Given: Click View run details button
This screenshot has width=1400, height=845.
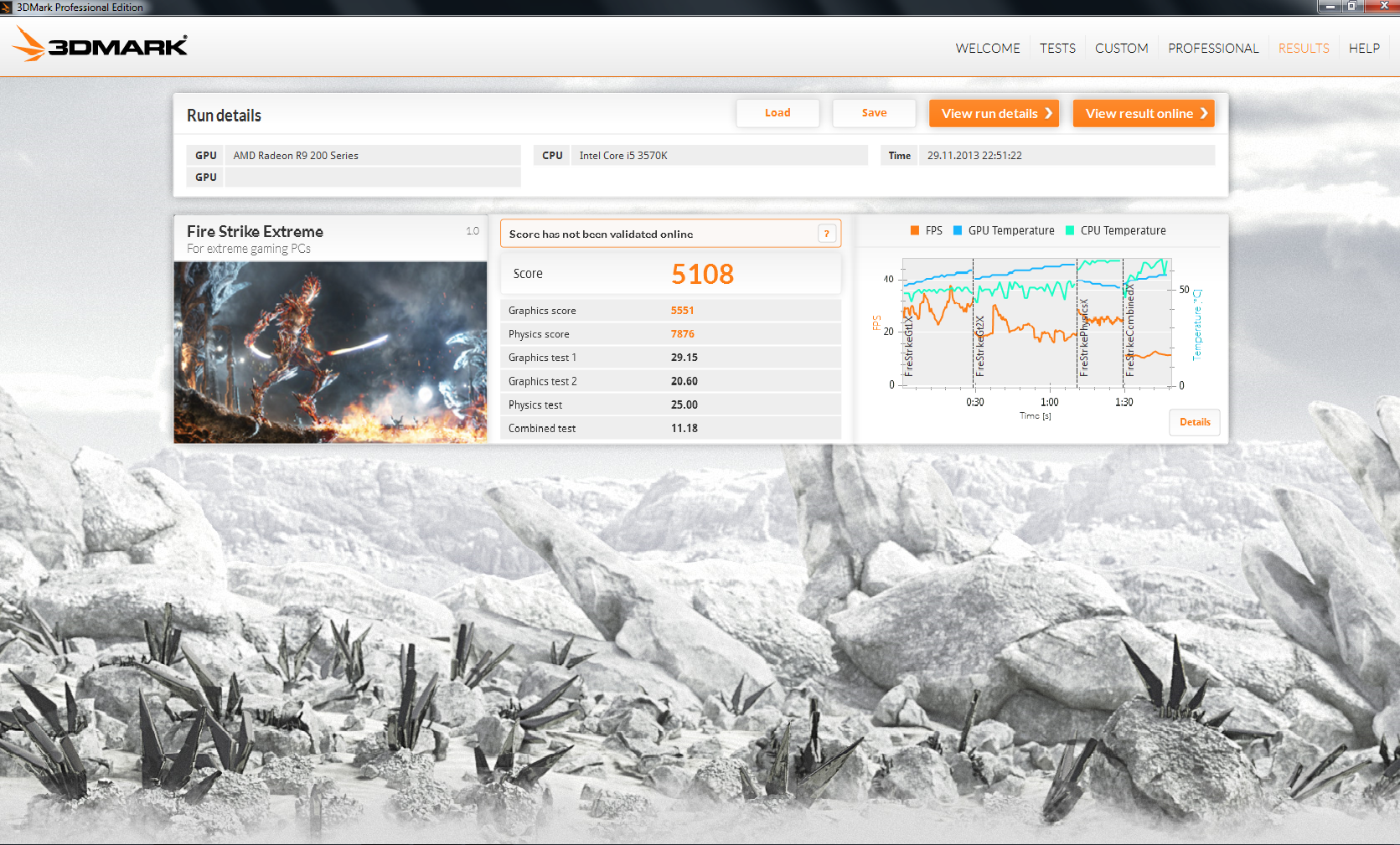Looking at the screenshot, I should click(994, 114).
